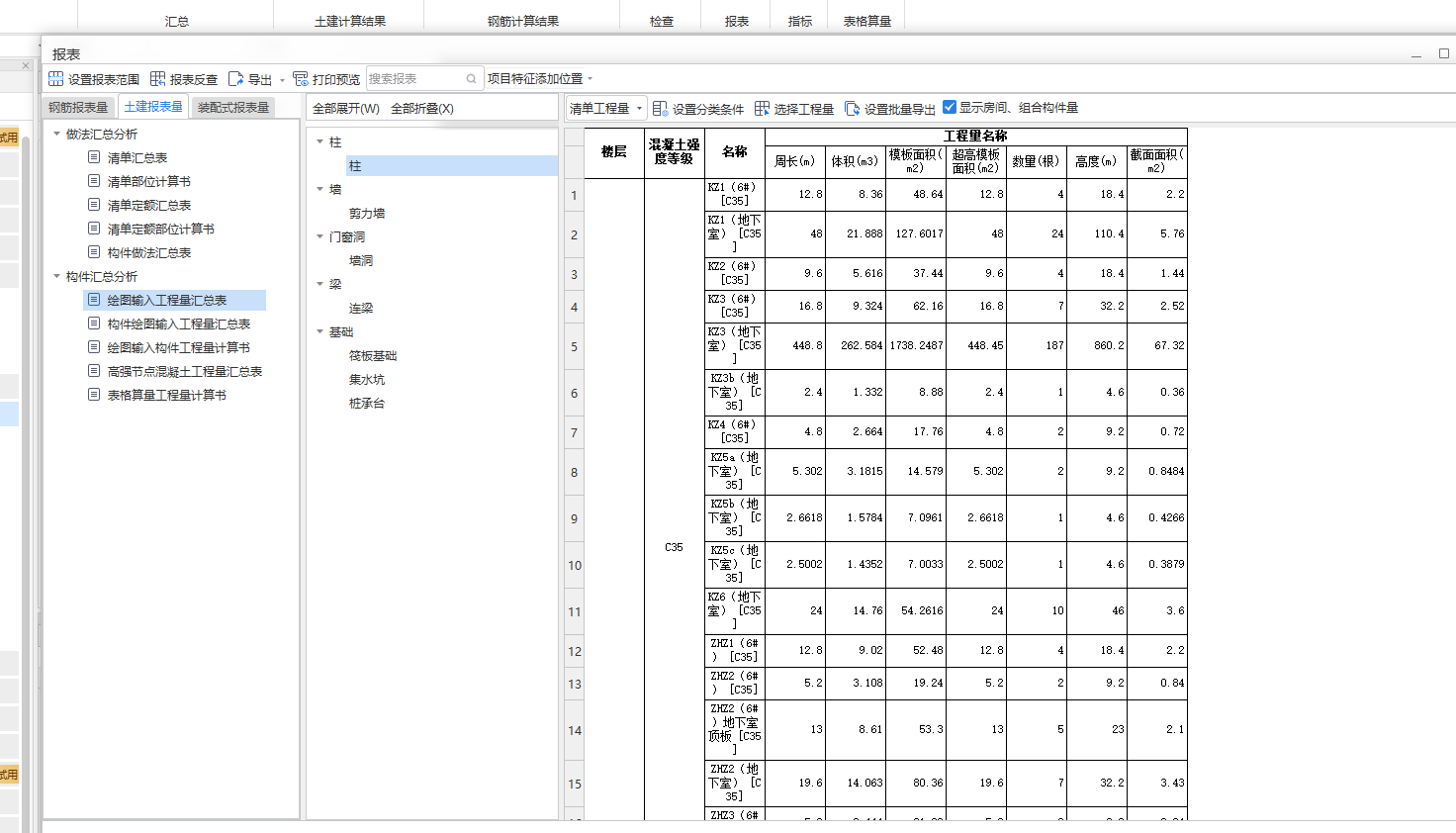Click the 打印预览 printer icon
The height and width of the screenshot is (833, 1456).
(301, 79)
